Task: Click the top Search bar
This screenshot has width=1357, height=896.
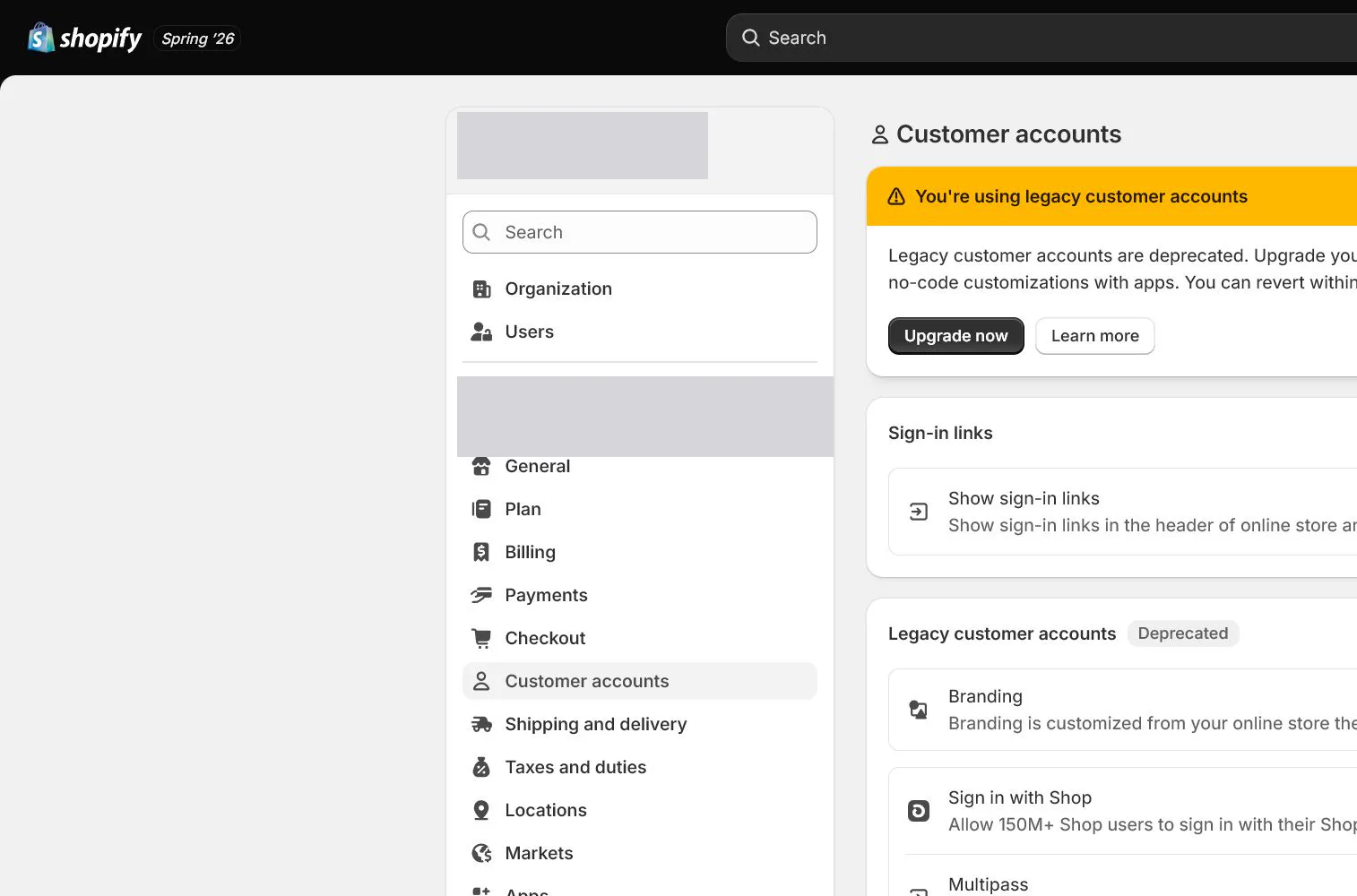Action: [x=1042, y=38]
